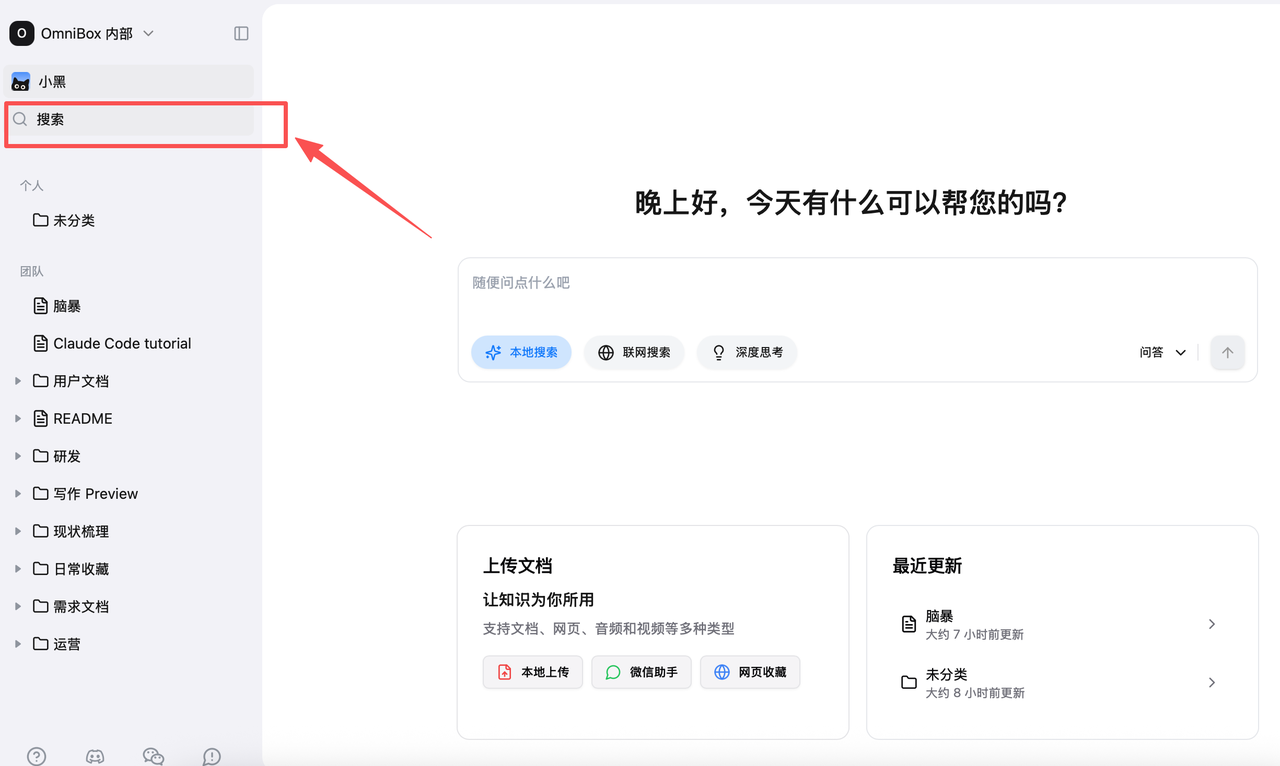Screen dimensions: 1280x766
Task: Expand the 研发 folder tree arrow
Action: pos(18,456)
